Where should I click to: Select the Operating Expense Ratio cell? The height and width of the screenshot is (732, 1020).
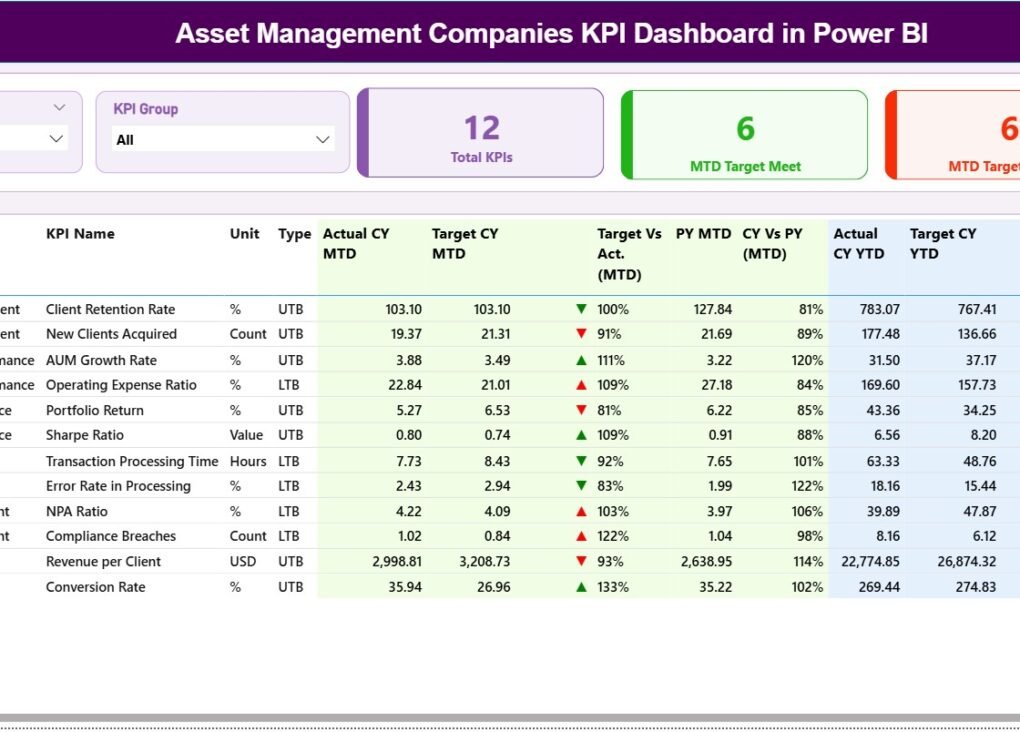click(121, 385)
